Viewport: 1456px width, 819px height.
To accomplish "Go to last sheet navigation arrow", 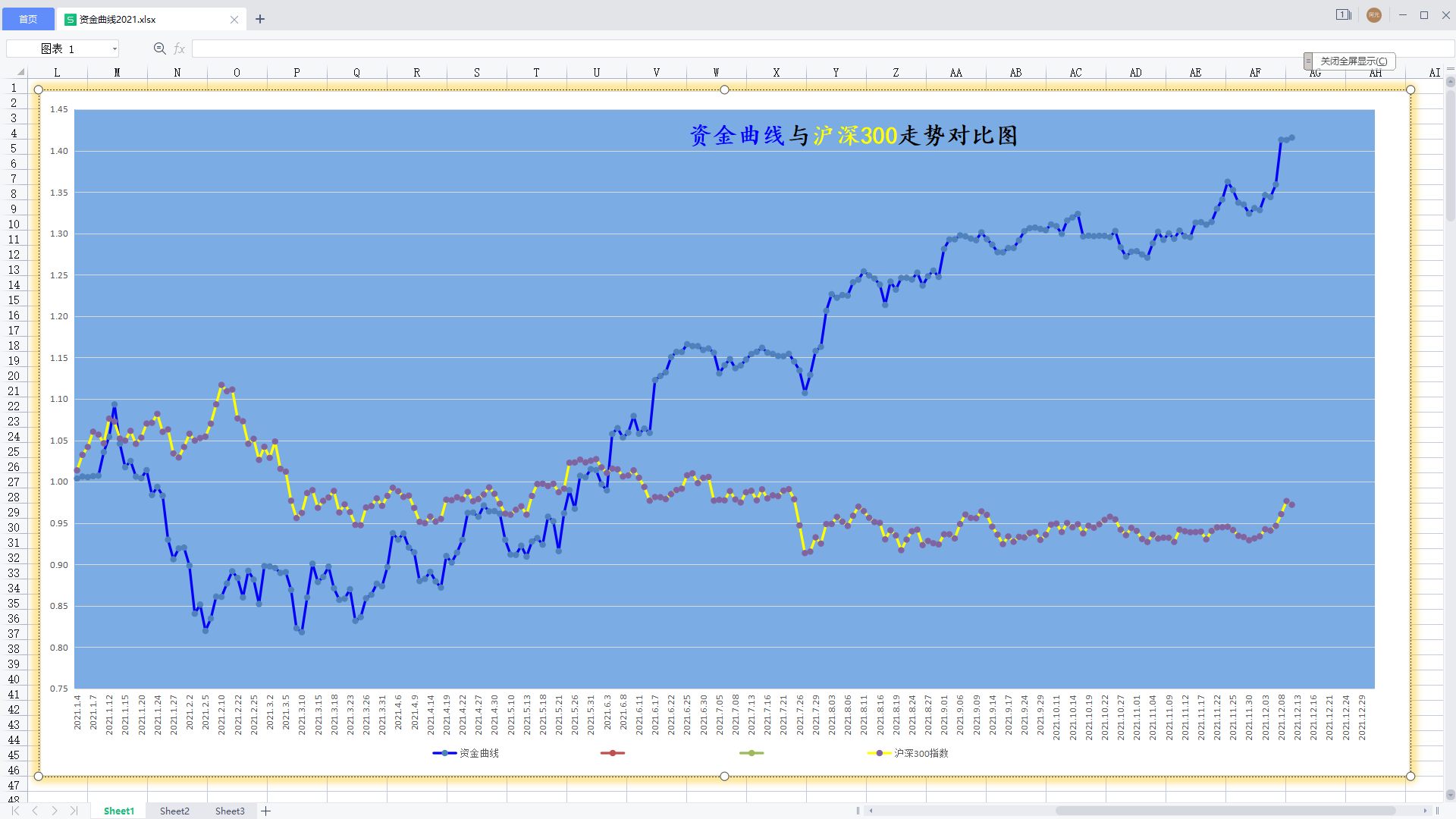I will point(74,811).
